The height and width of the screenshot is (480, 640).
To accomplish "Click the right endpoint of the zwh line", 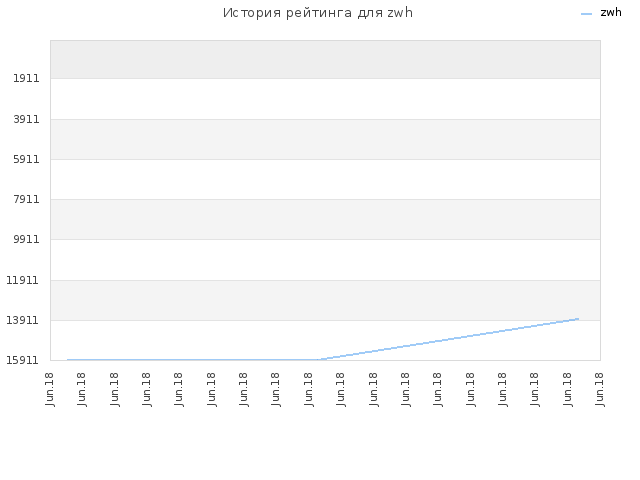I will click(578, 319).
